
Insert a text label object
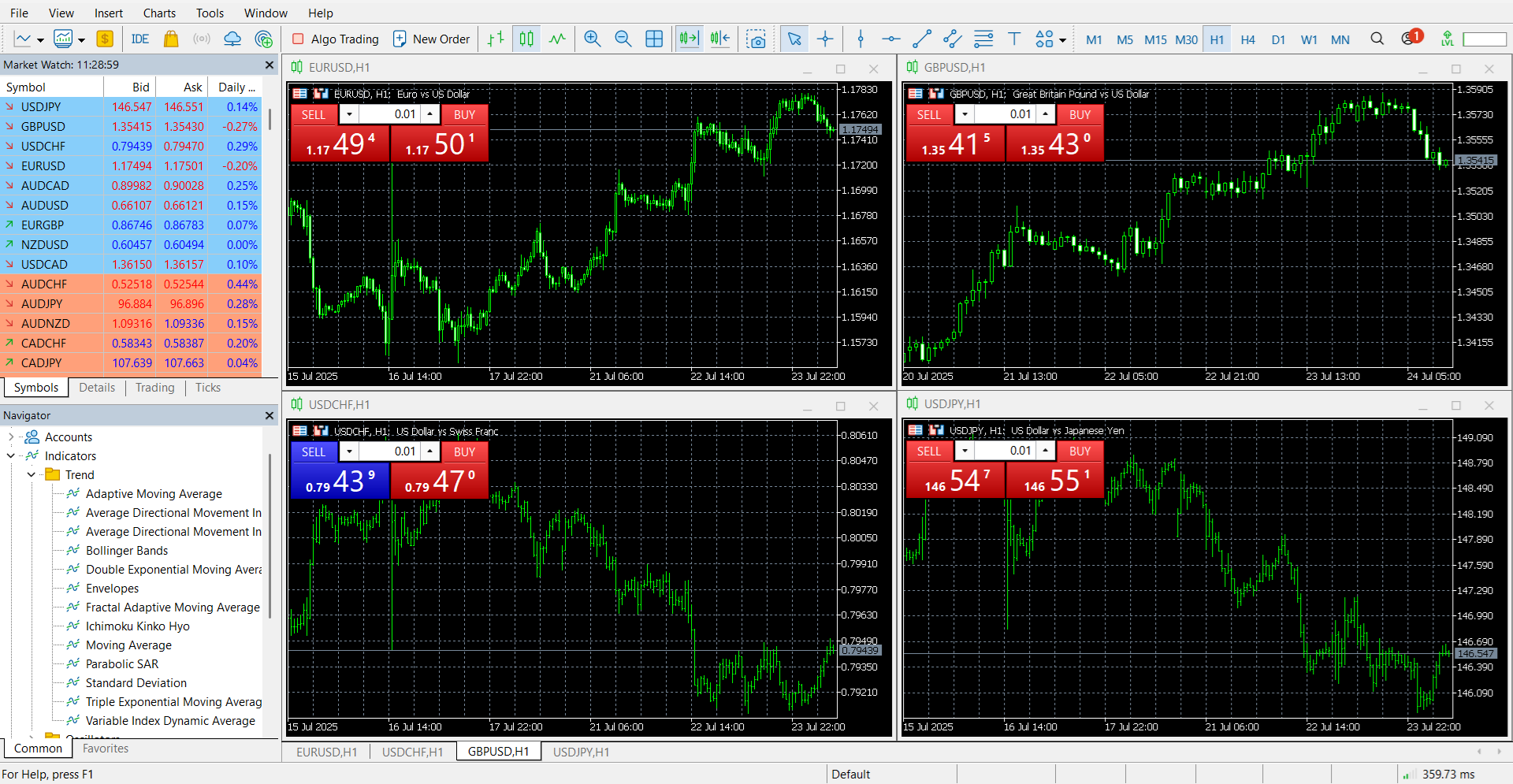tap(1014, 39)
